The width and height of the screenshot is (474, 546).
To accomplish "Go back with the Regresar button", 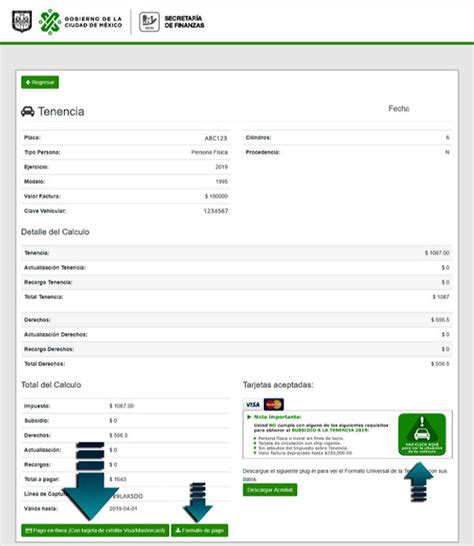I will (40, 82).
